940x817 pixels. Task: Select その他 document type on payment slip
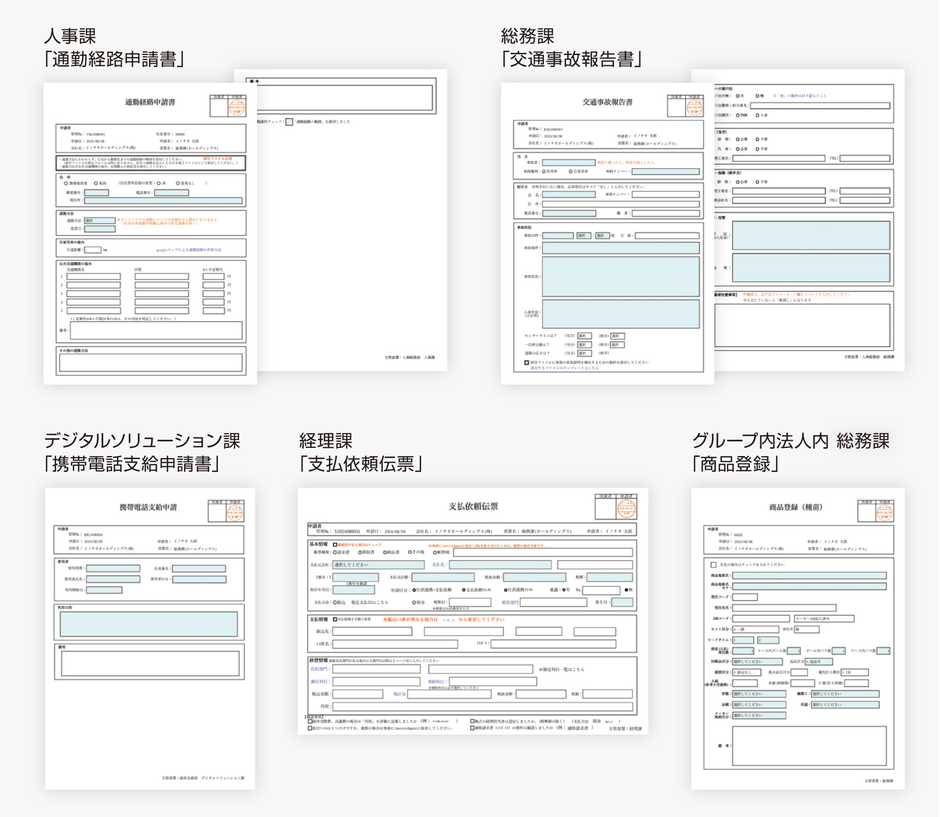coord(410,552)
